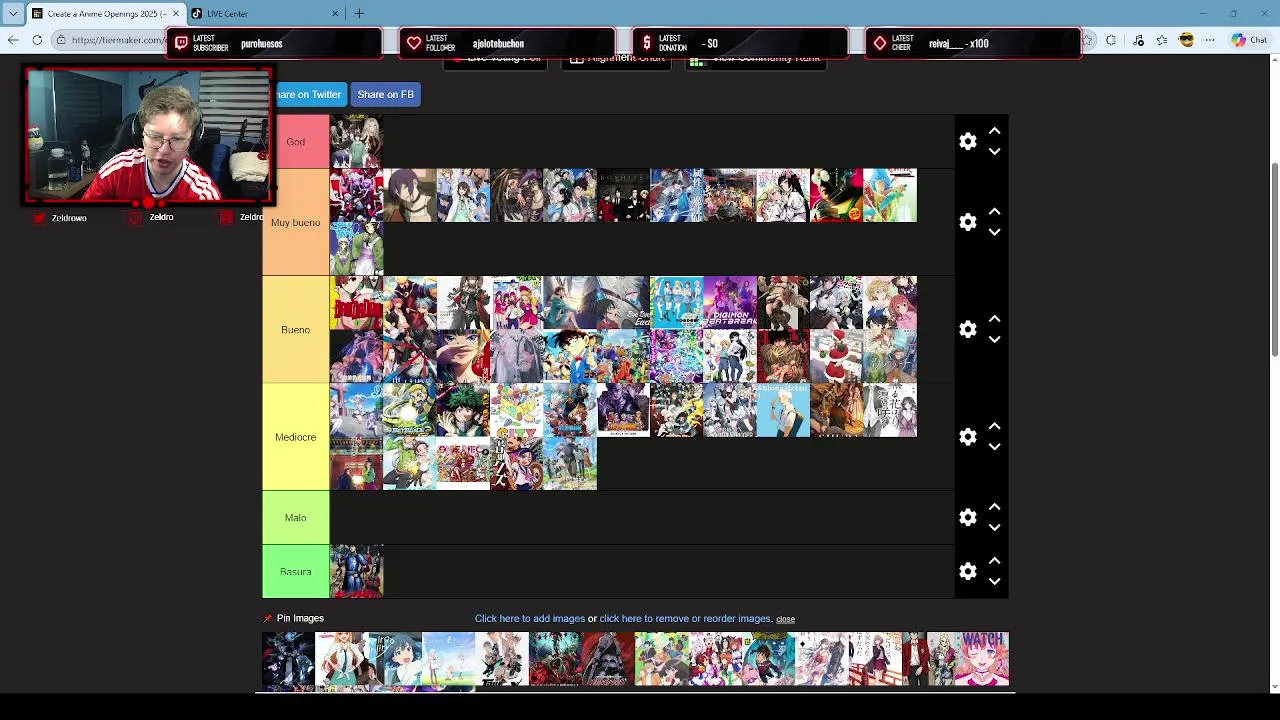
Task: Close the Create a Anime Openings tab
Action: (x=176, y=13)
